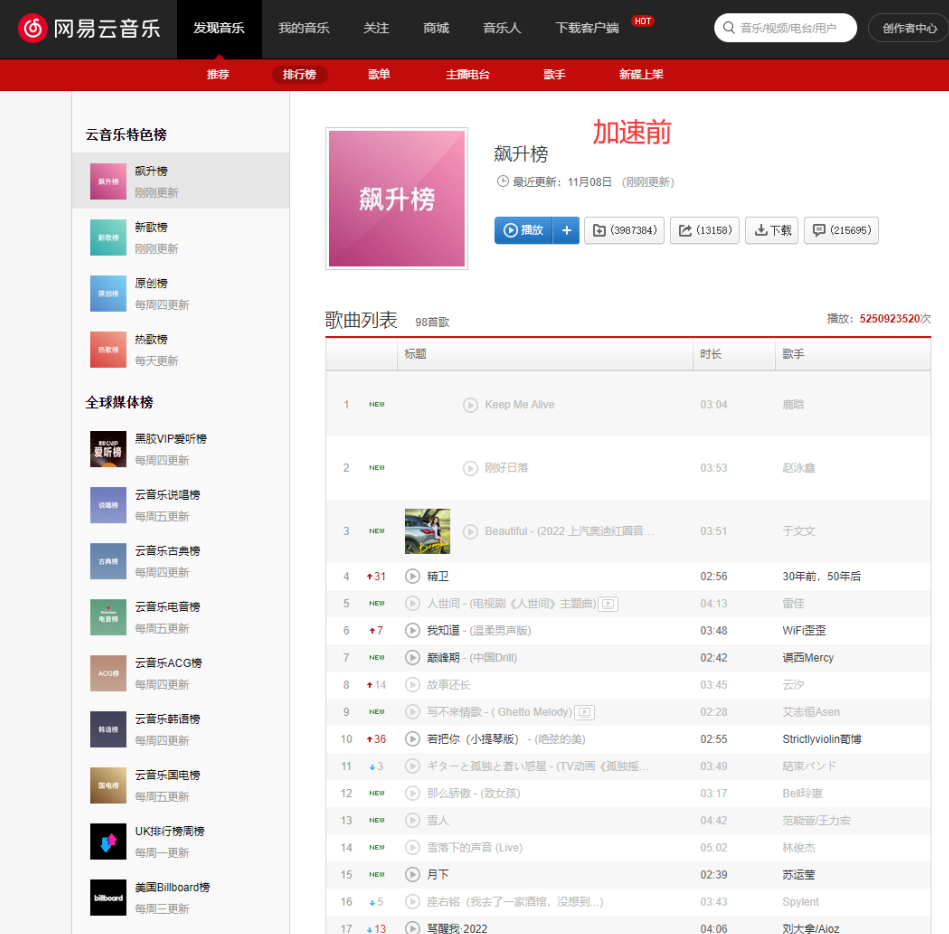949x934 pixels.
Task: Open the 原创榜 chart icon
Action: click(108, 294)
